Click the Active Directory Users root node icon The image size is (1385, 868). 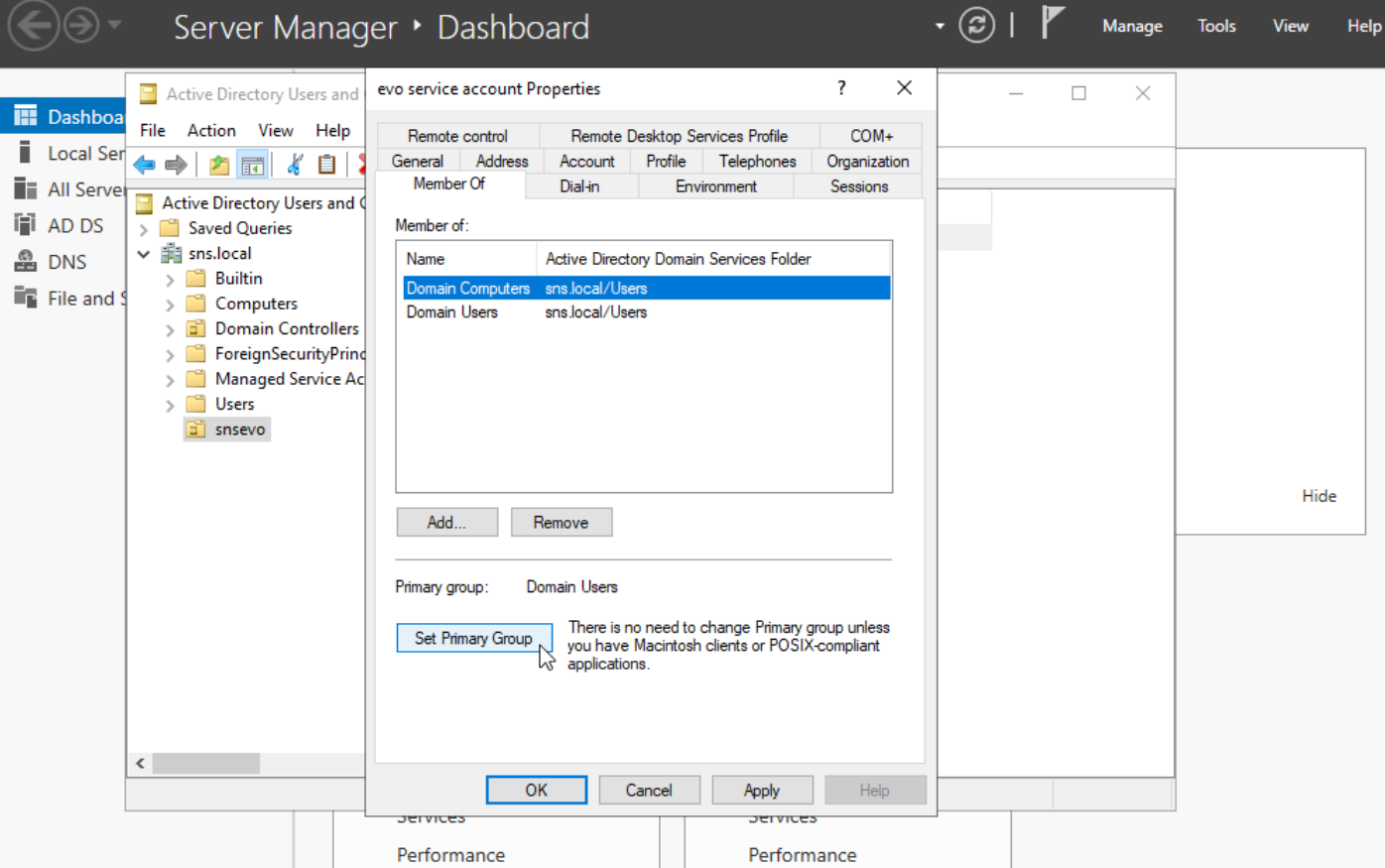[x=145, y=203]
